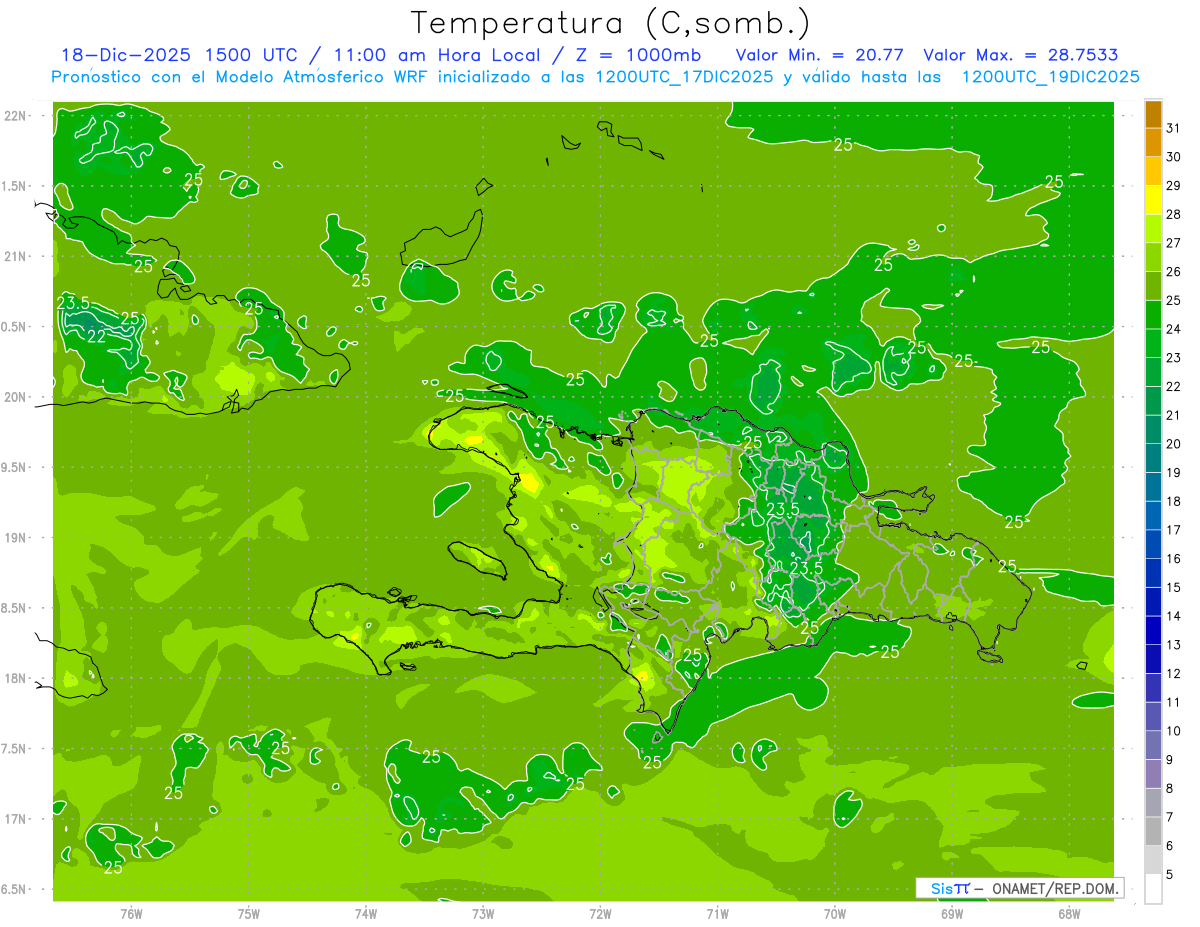Click the "19N" latitude axis label
The width and height of the screenshot is (1200, 927).
coord(14,538)
